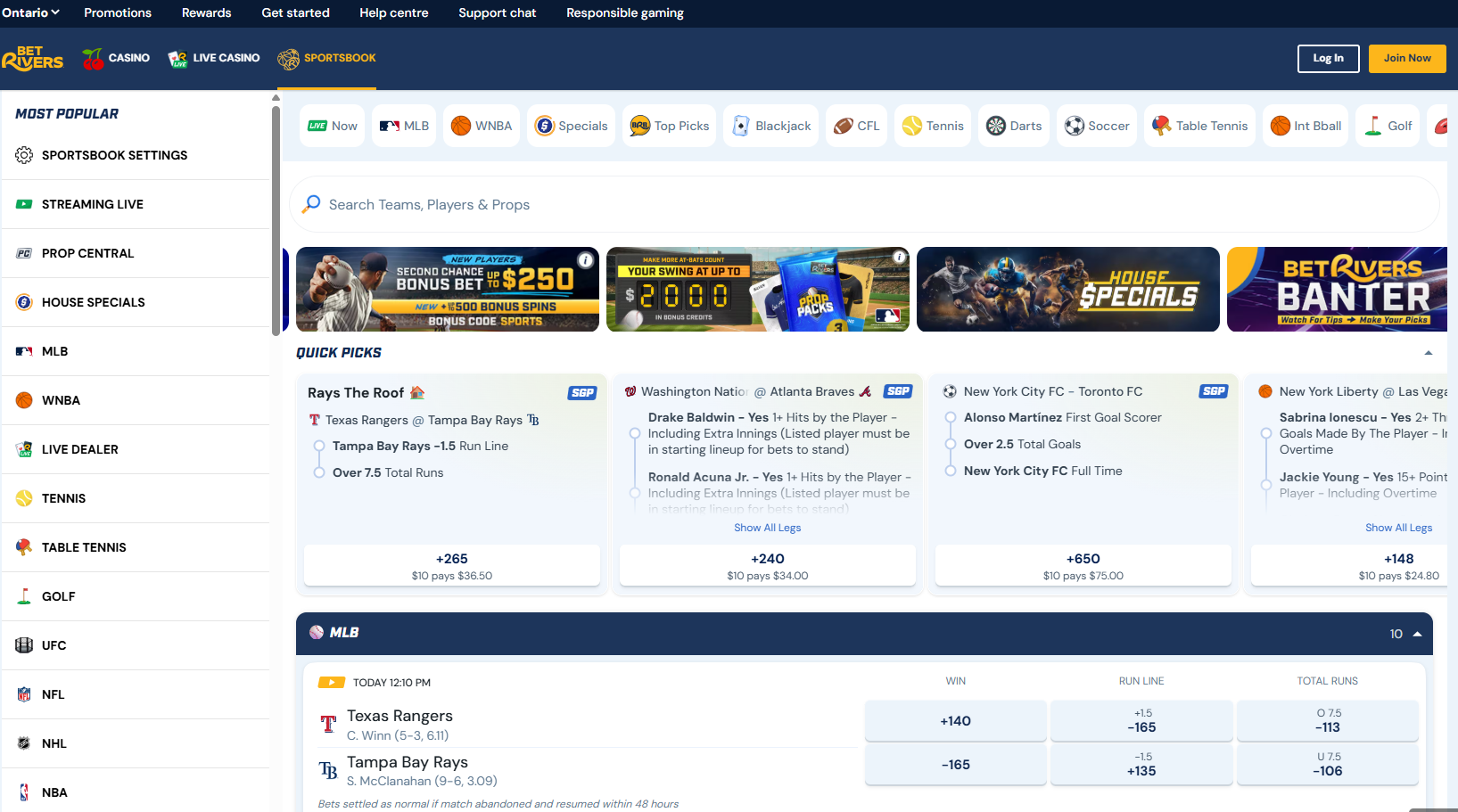The height and width of the screenshot is (812, 1458).
Task: Show All Legs on New York Liberty card
Action: [1398, 528]
